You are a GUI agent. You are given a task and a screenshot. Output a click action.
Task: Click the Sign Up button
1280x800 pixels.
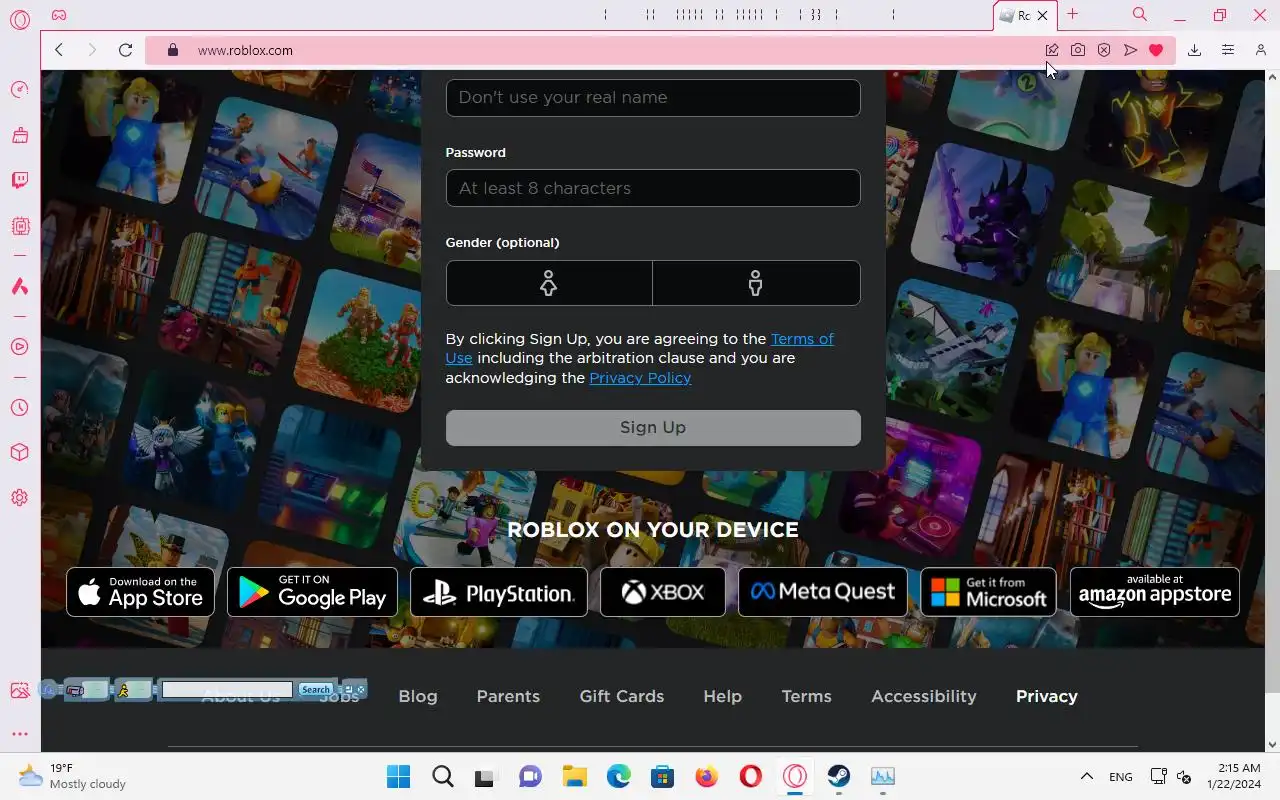[653, 427]
